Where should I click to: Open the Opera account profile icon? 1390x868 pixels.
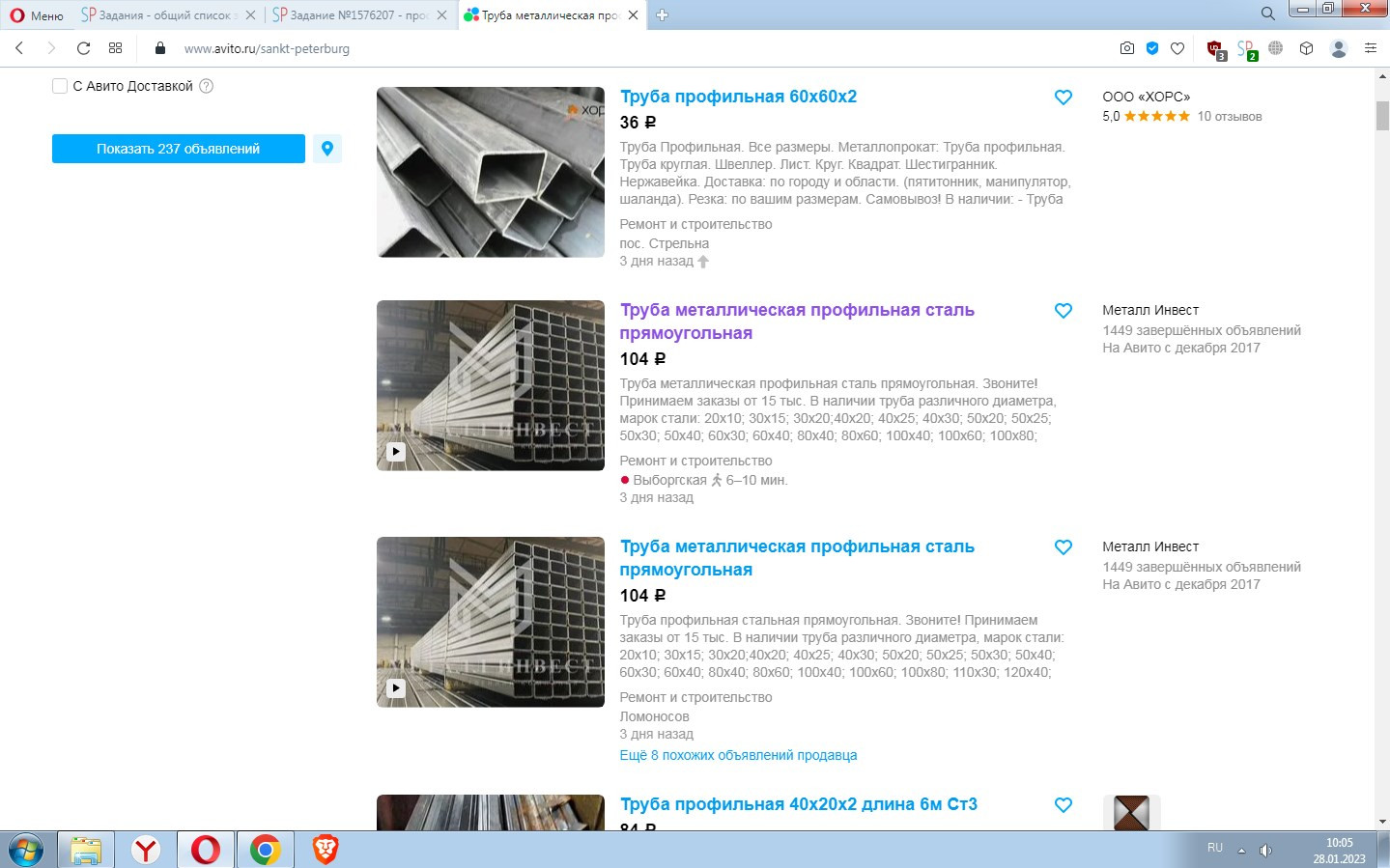(1339, 48)
